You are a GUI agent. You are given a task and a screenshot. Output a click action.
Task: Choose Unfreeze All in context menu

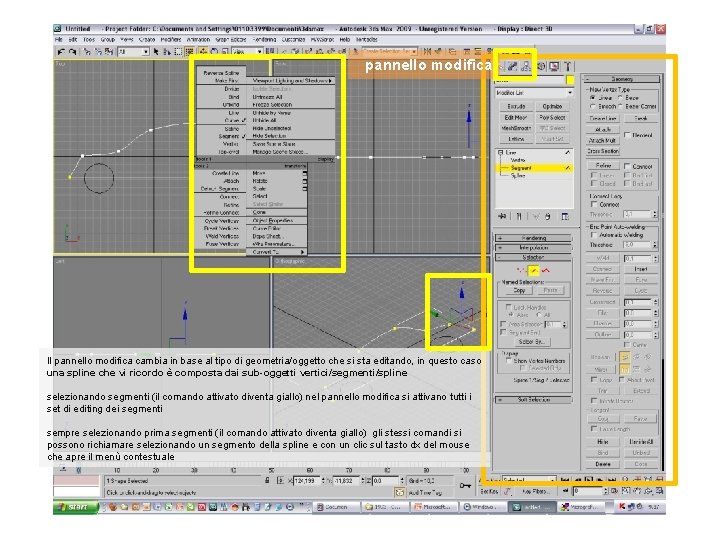coord(268,97)
